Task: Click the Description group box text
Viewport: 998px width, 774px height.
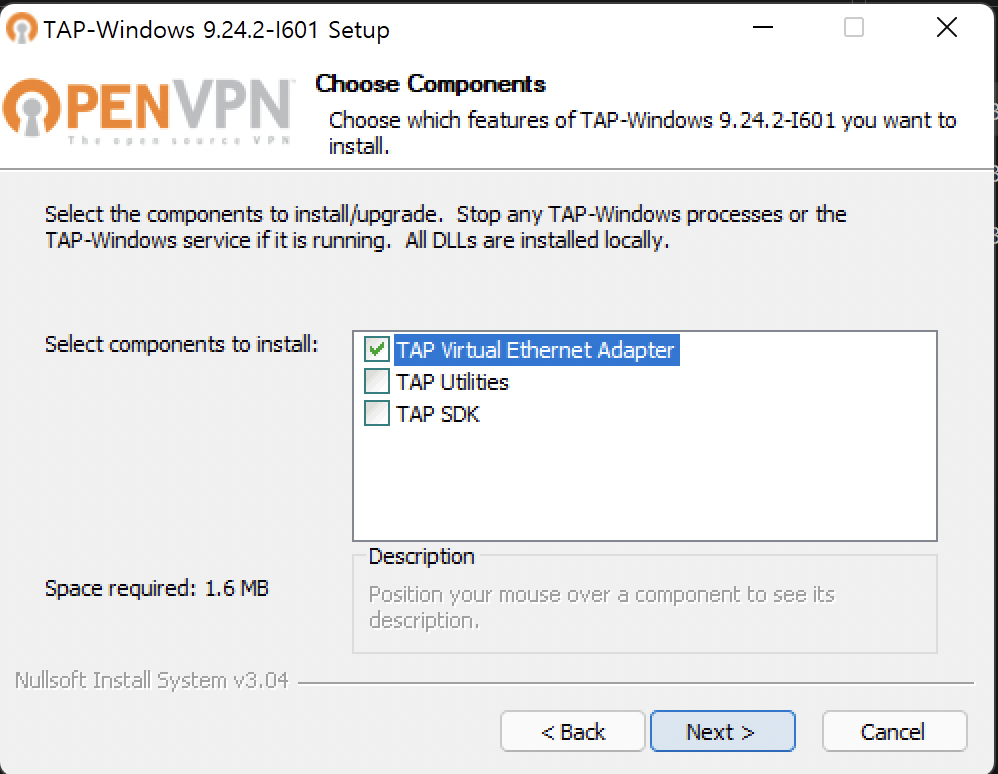Action: pos(601,607)
